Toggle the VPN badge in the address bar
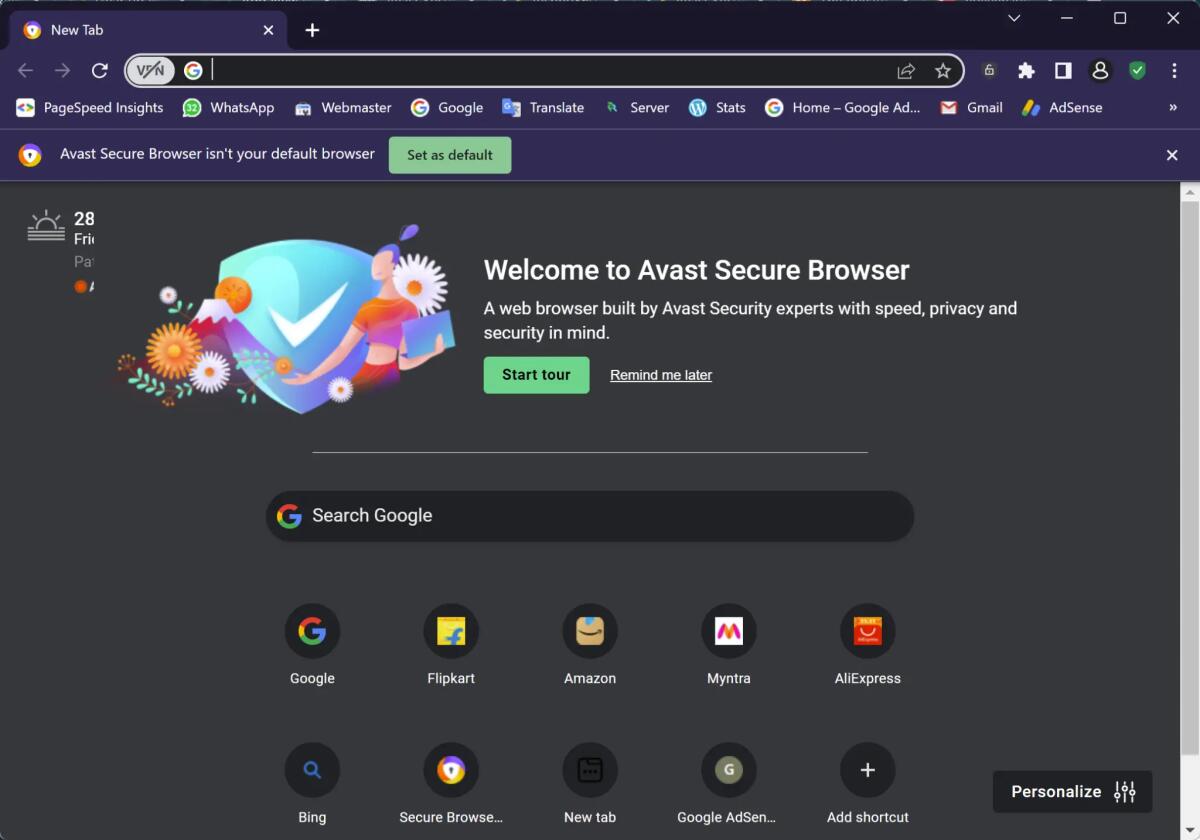Viewport: 1200px width, 840px height. [150, 71]
